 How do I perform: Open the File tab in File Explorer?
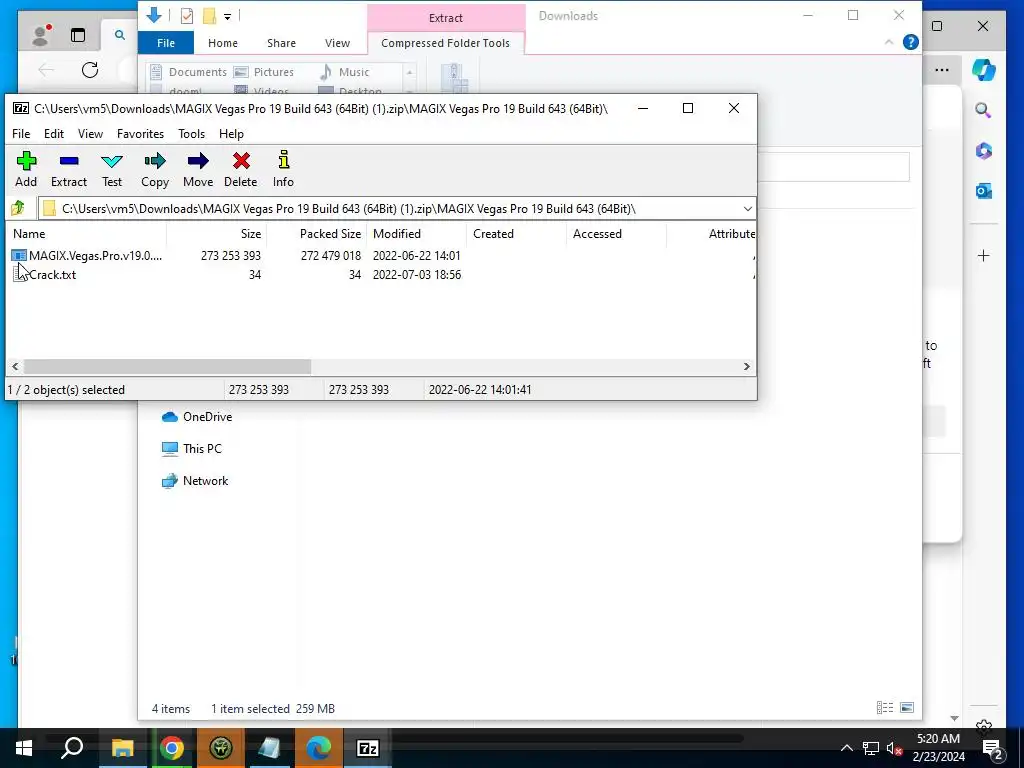pyautogui.click(x=166, y=43)
